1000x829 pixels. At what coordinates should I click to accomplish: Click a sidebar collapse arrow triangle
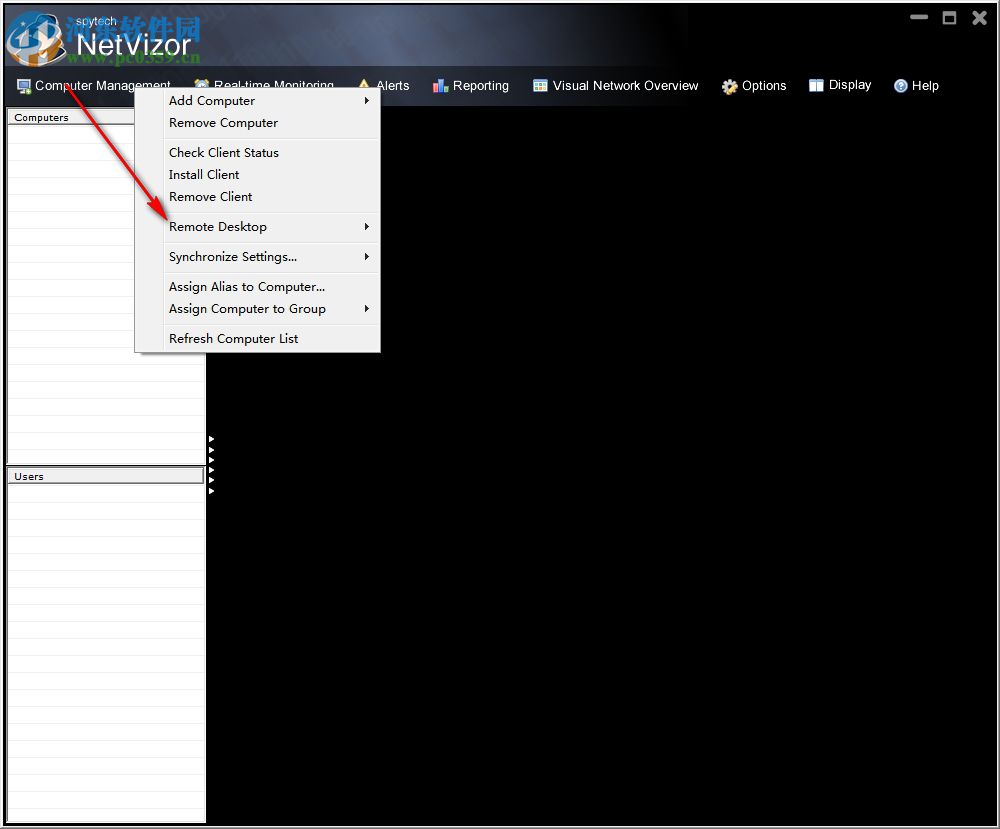pyautogui.click(x=210, y=438)
